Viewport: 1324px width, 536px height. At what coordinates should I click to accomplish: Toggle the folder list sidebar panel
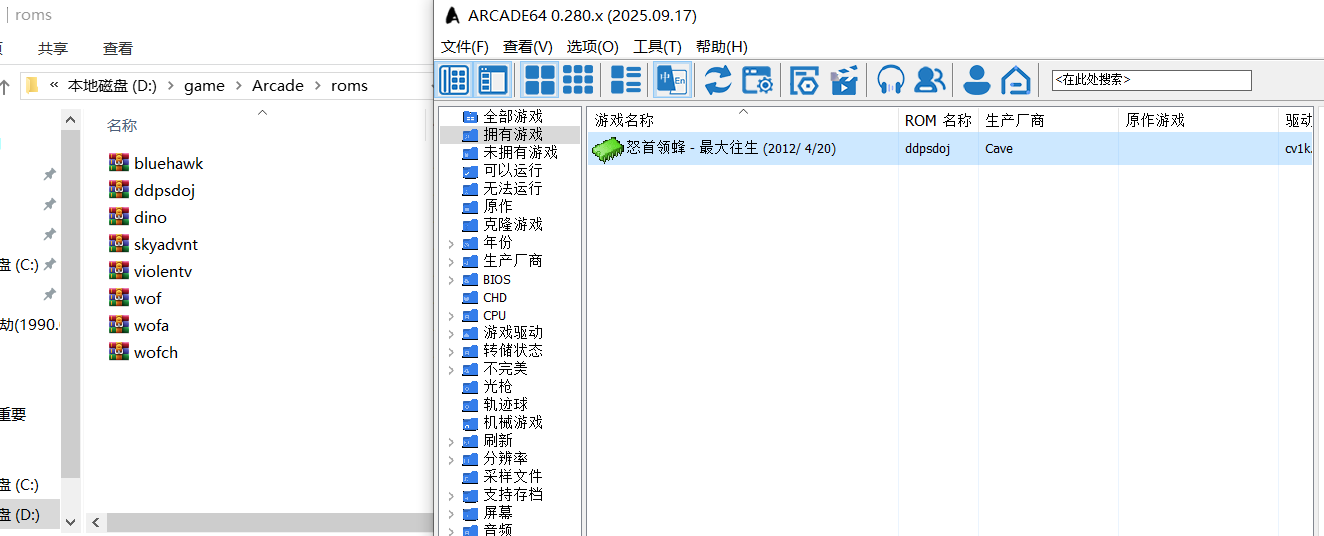point(454,80)
